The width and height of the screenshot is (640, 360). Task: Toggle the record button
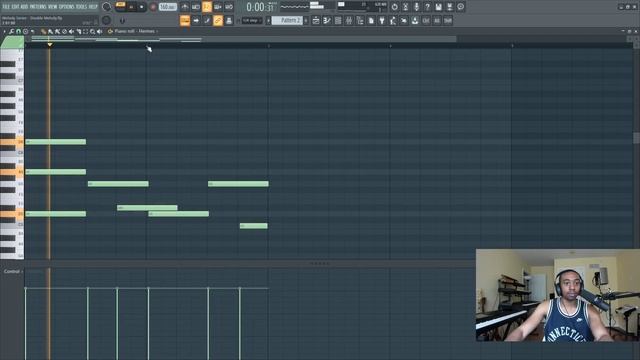[153, 7]
